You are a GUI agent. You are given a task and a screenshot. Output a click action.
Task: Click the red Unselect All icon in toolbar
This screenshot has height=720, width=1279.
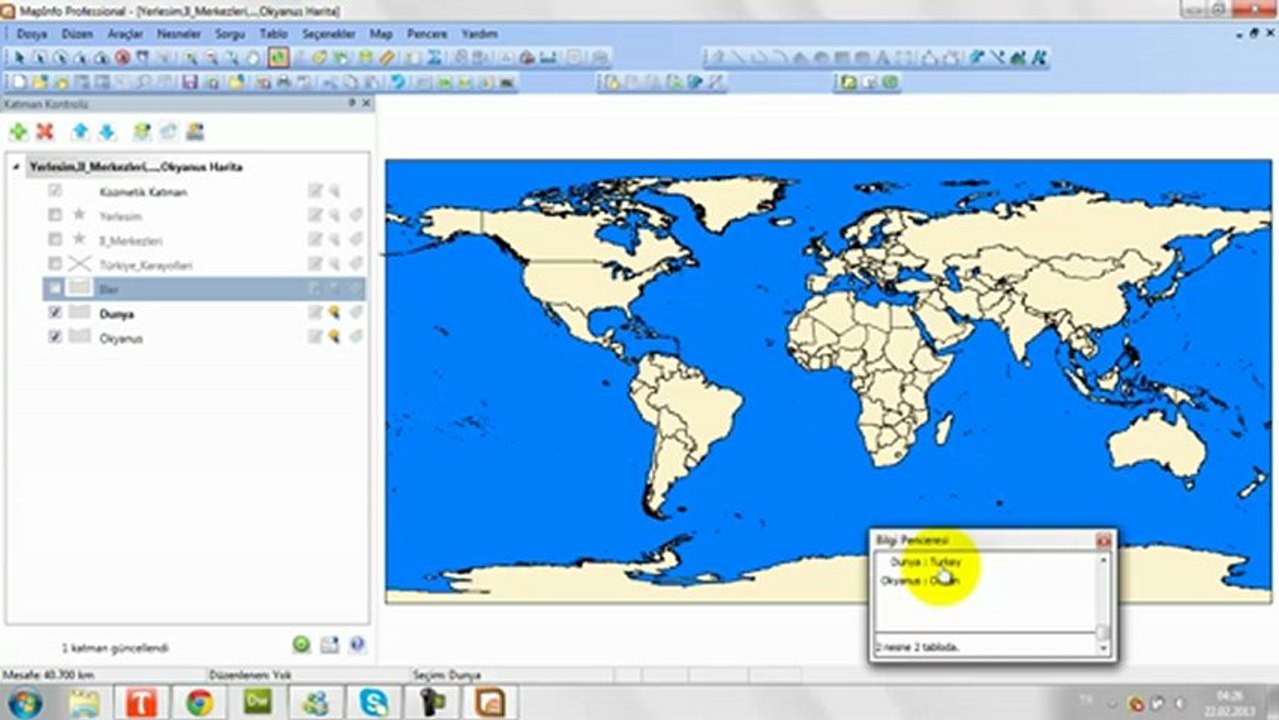tap(122, 57)
